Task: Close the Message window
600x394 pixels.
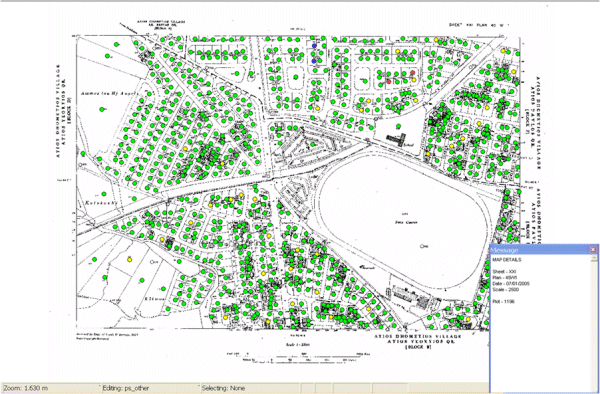Action: click(x=593, y=250)
